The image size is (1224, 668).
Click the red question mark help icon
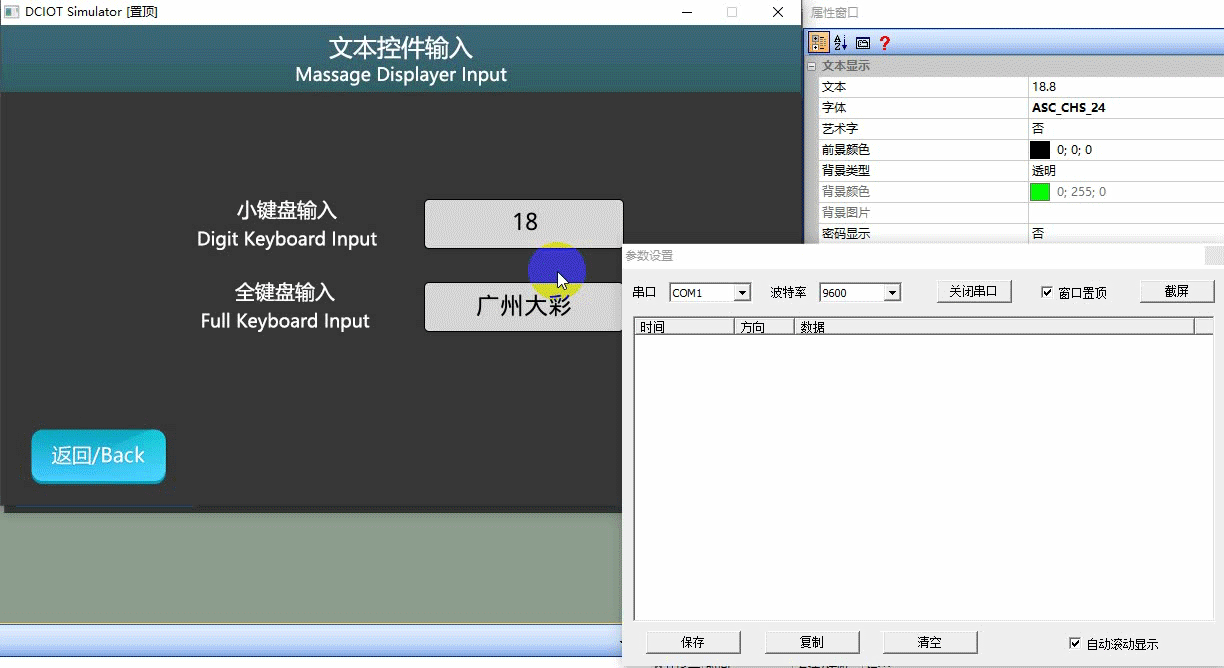pyautogui.click(x=885, y=43)
